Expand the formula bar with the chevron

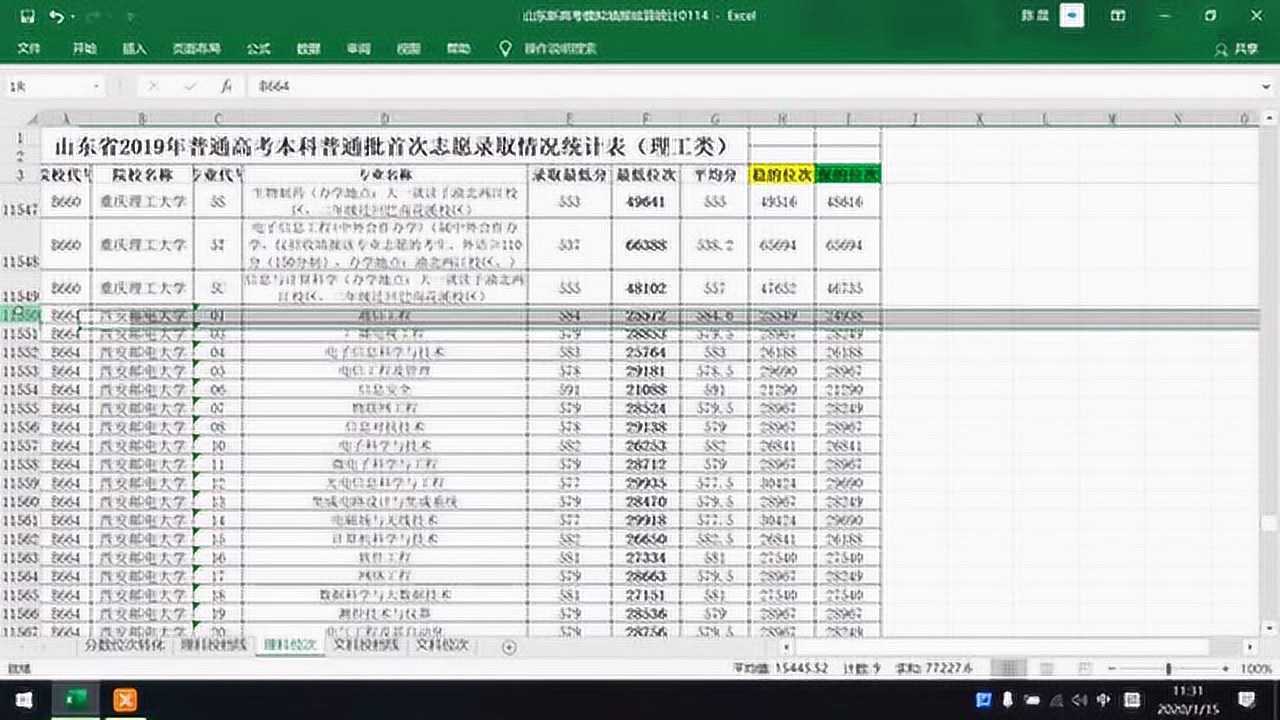click(1267, 87)
